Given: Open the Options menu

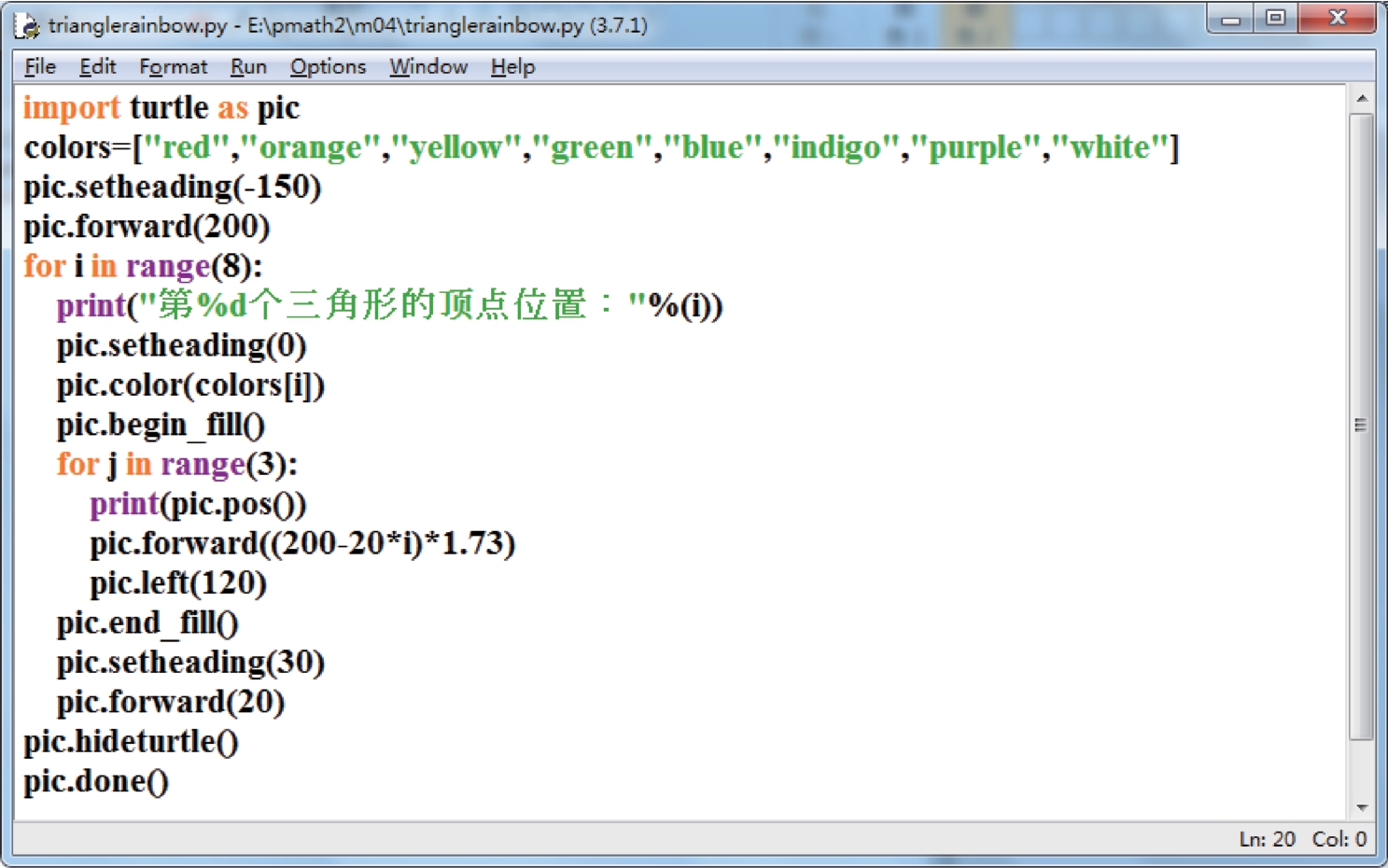Looking at the screenshot, I should click(328, 67).
